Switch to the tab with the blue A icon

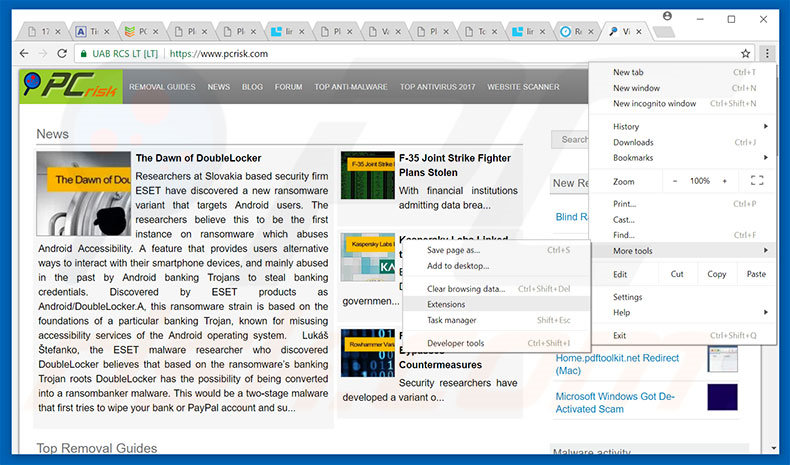pyautogui.click(x=93, y=31)
